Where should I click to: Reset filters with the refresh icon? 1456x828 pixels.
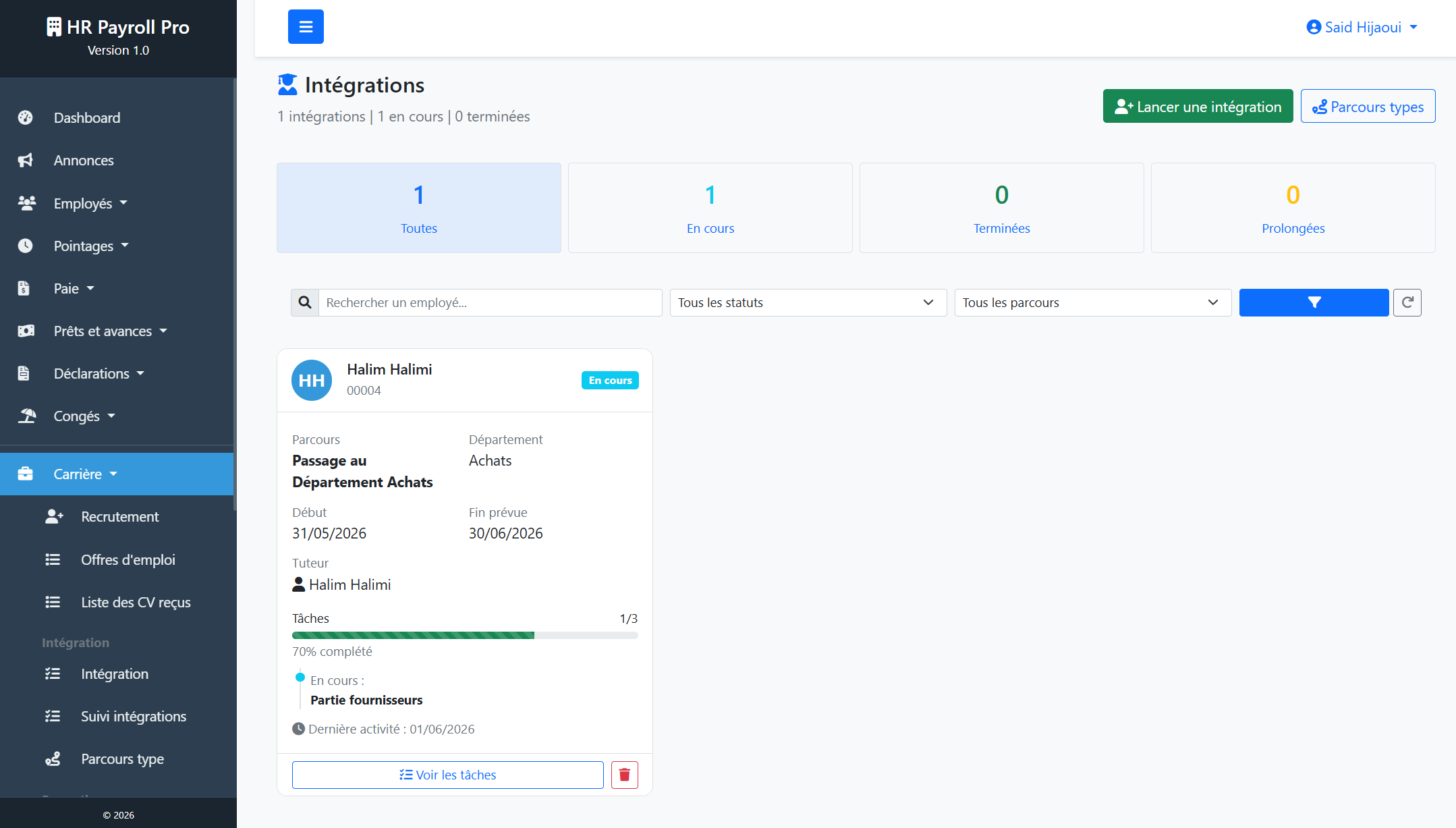coord(1407,302)
